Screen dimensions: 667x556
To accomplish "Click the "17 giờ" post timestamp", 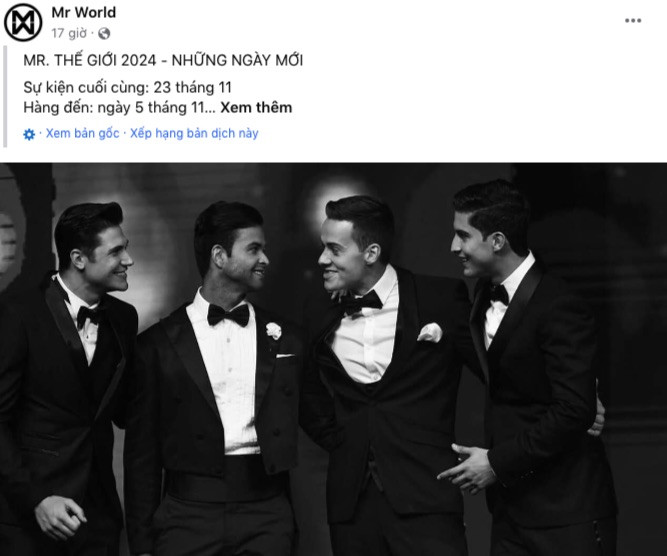I will point(69,33).
